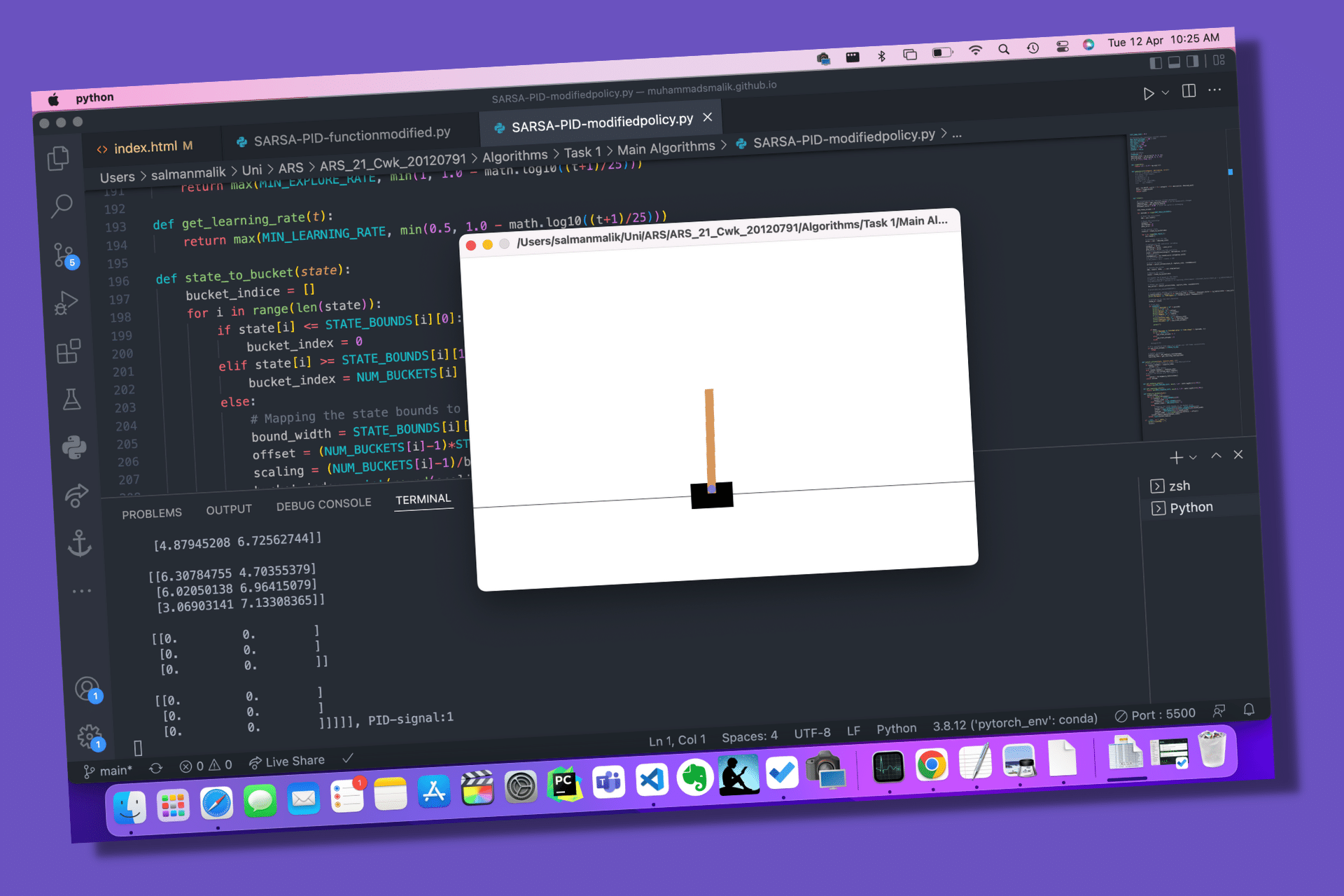The image size is (1344, 896).
Task: Switch to the index.html tab
Action: click(146, 148)
